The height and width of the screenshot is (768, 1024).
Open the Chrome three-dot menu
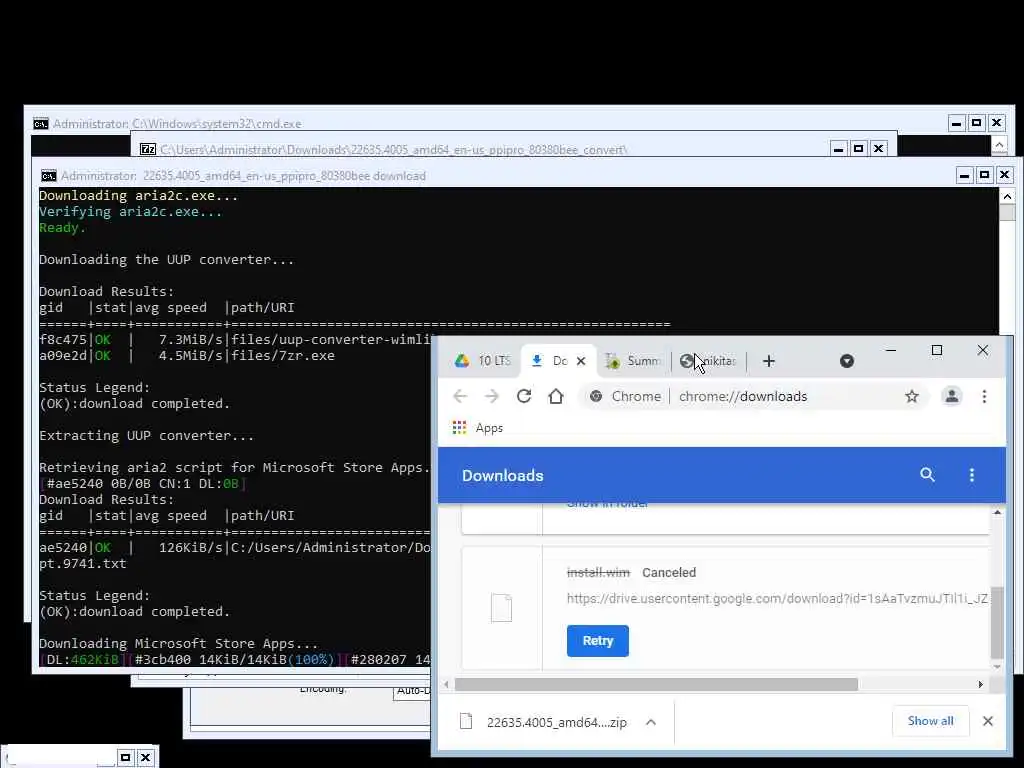point(984,396)
